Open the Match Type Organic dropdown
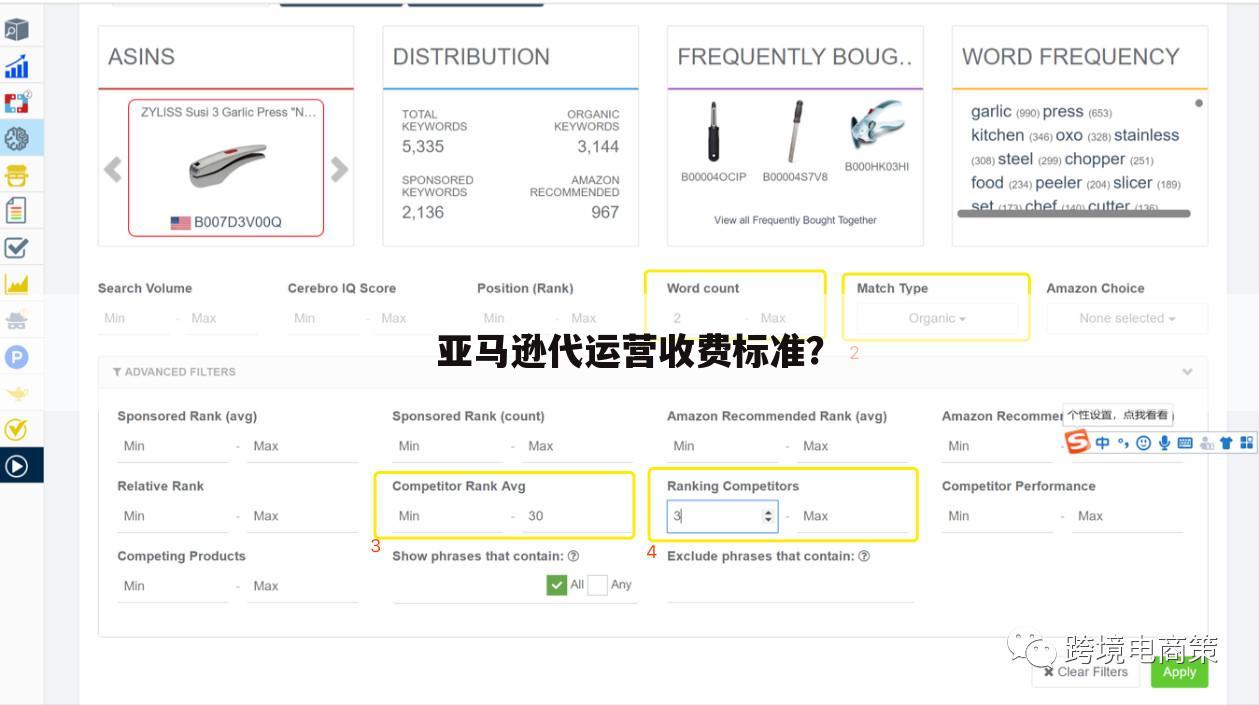This screenshot has height=705, width=1259. pyautogui.click(x=936, y=318)
